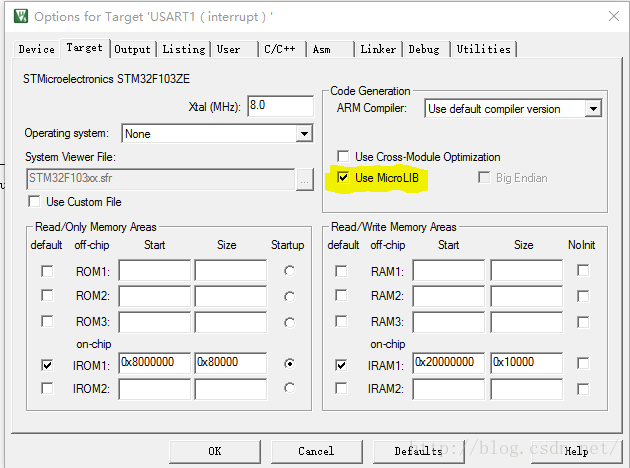Click the Xtal (MHz) input field
630x468 pixels.
280,106
